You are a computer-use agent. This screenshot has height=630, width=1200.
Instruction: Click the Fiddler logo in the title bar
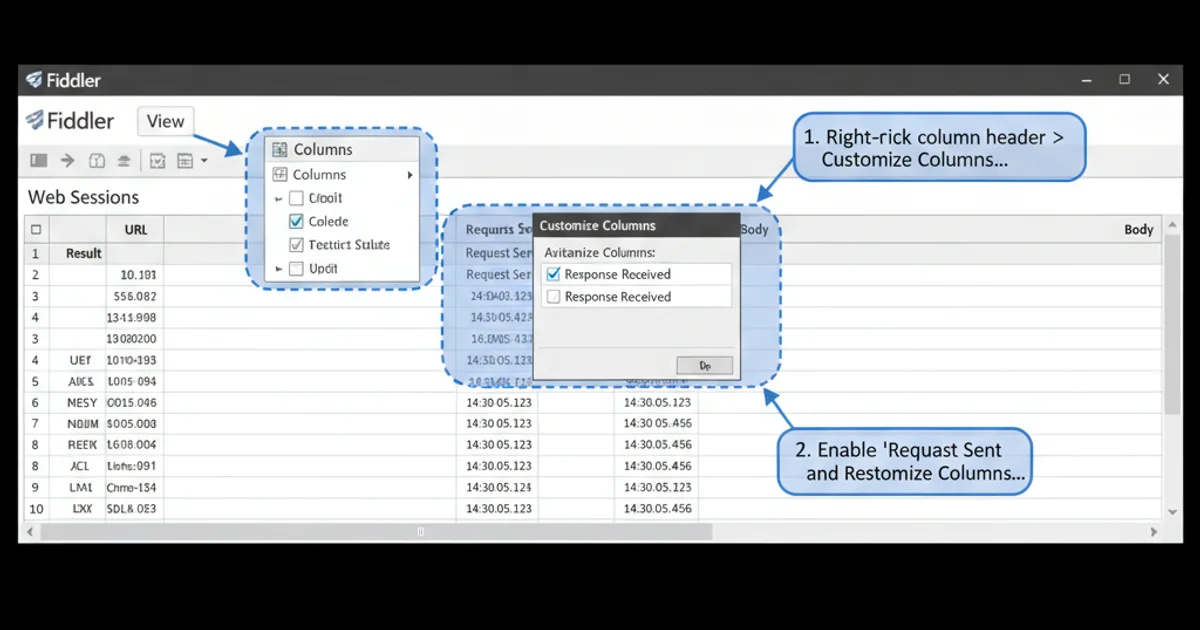point(34,80)
